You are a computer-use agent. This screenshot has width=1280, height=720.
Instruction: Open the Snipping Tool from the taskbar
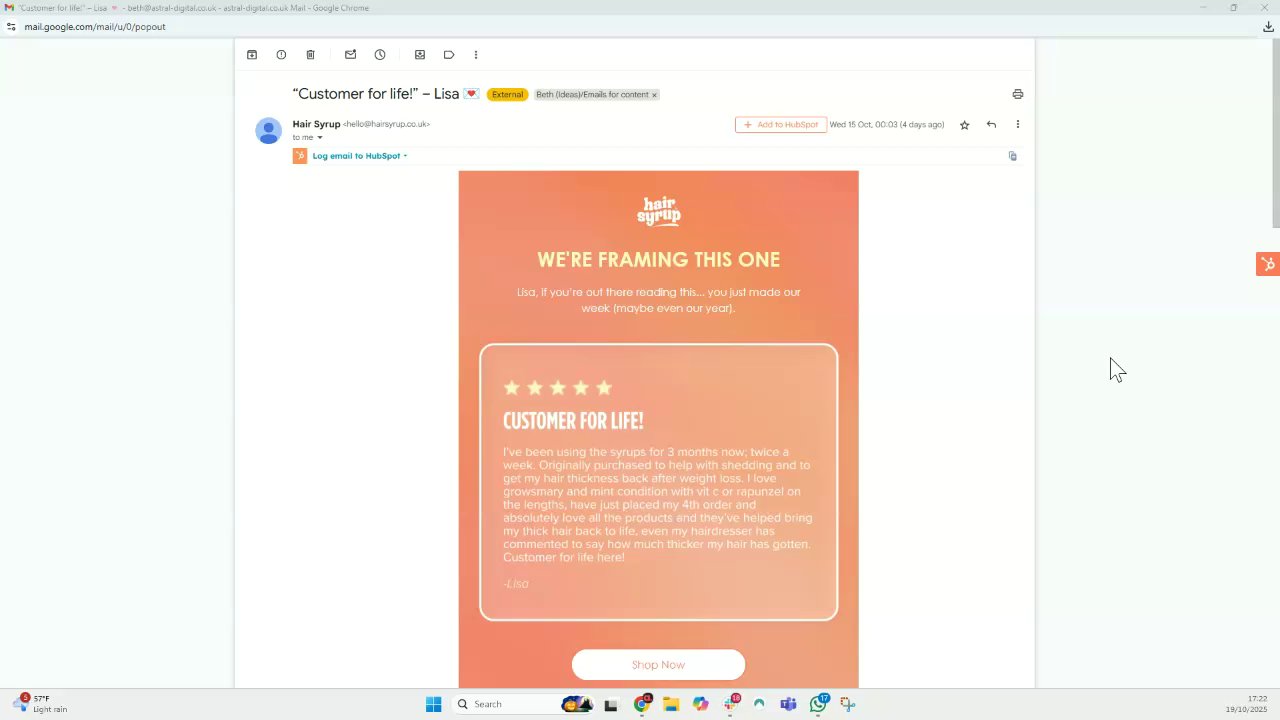tap(847, 705)
